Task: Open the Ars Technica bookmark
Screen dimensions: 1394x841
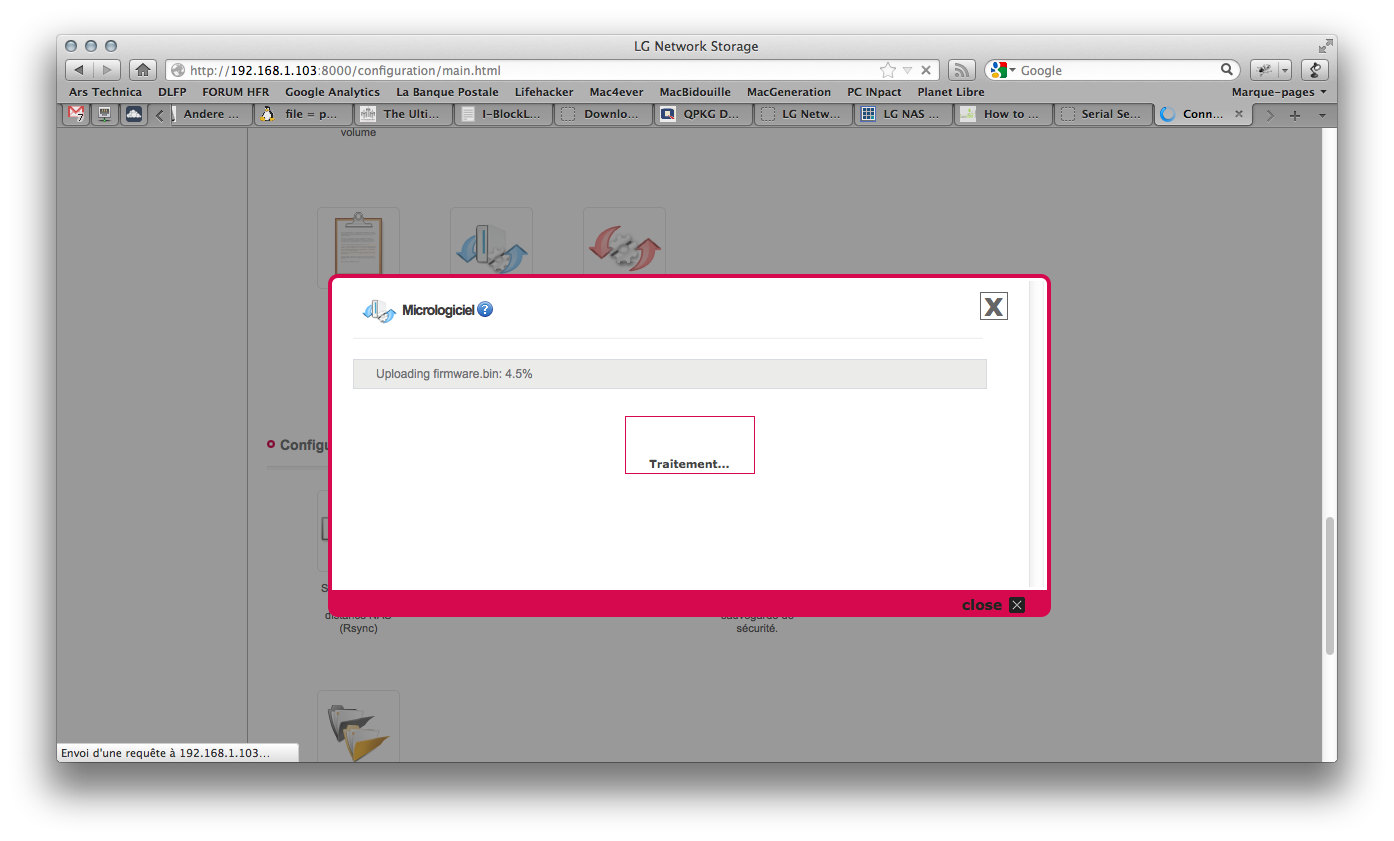Action: click(105, 92)
